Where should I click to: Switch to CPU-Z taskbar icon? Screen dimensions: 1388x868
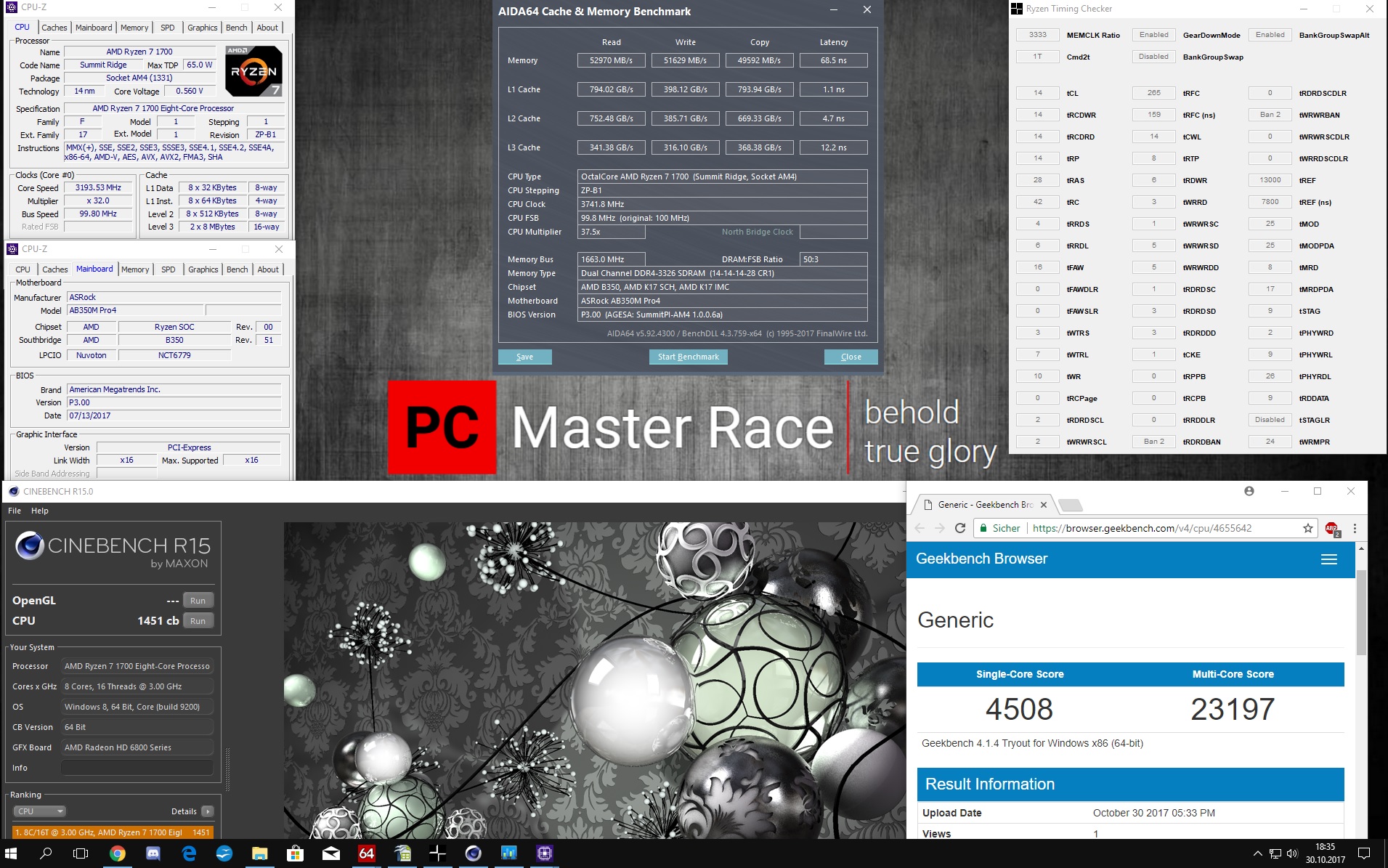point(544,853)
